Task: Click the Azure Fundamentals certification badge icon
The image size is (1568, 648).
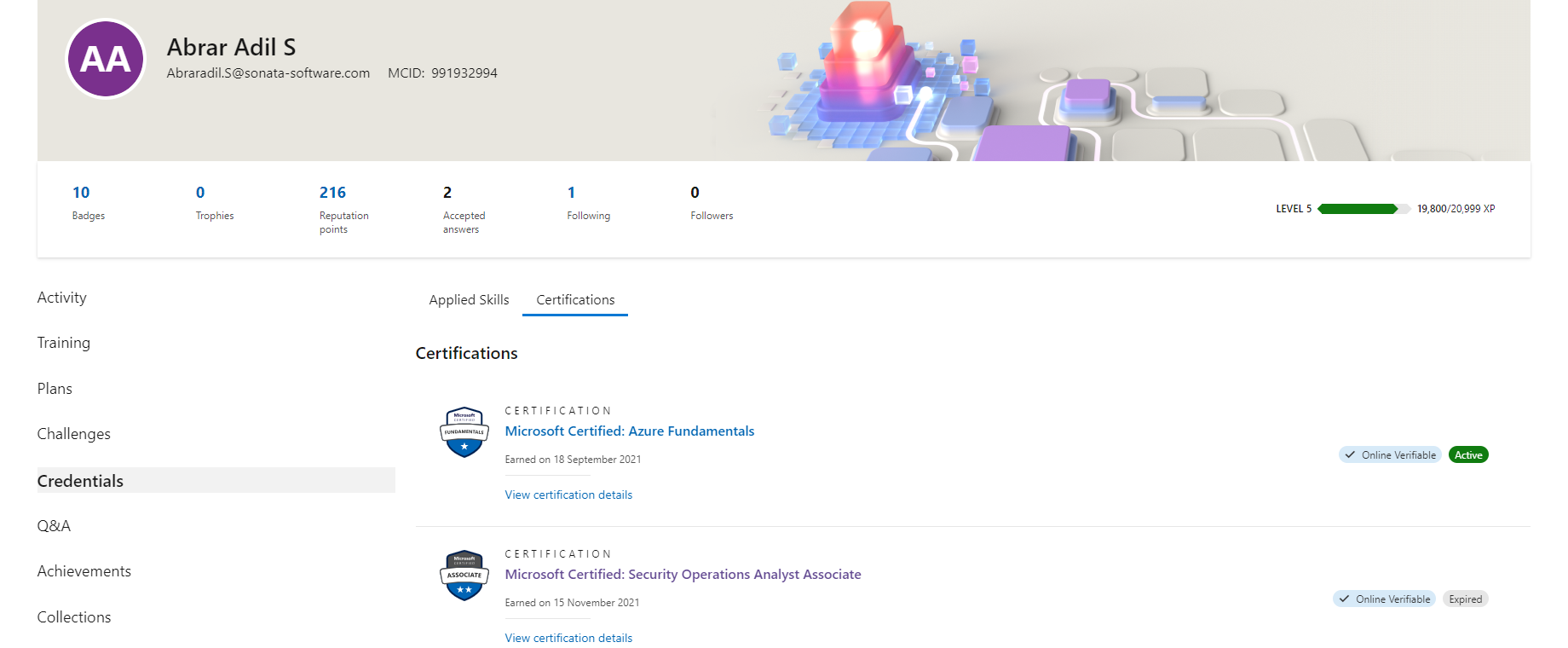Action: click(x=464, y=432)
